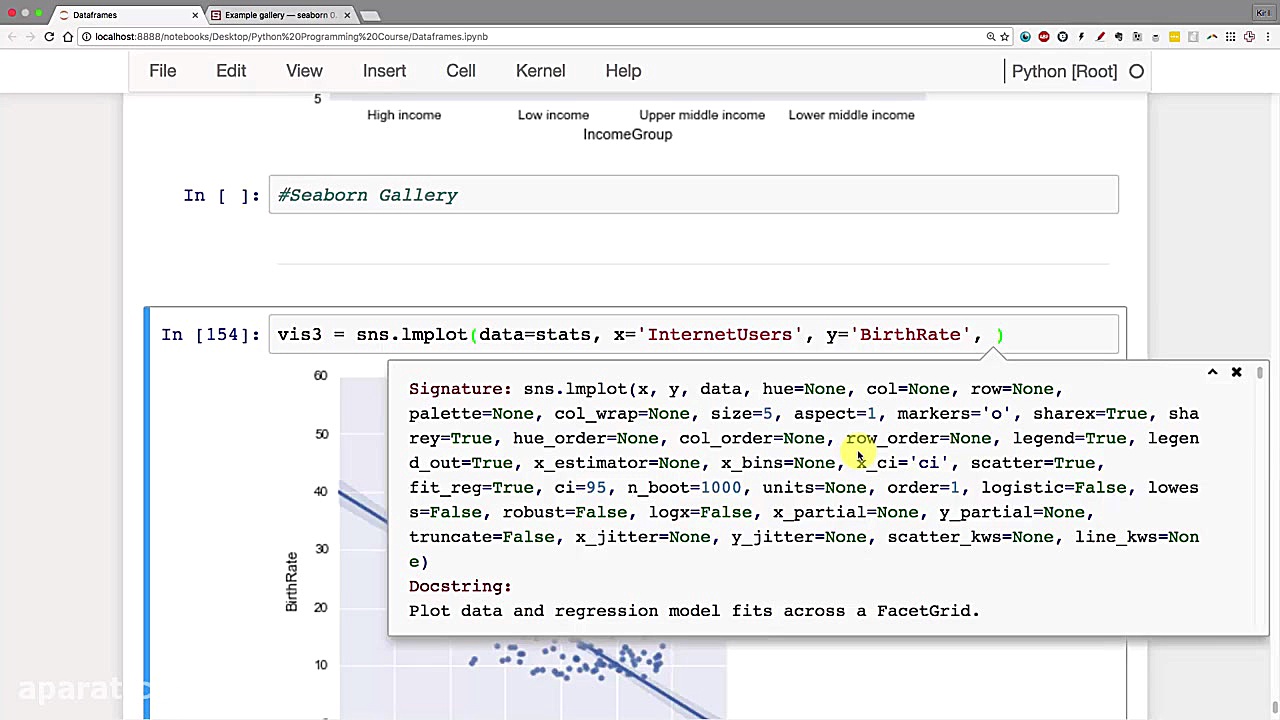Open the Chrome three-dot menu

[1268, 36]
